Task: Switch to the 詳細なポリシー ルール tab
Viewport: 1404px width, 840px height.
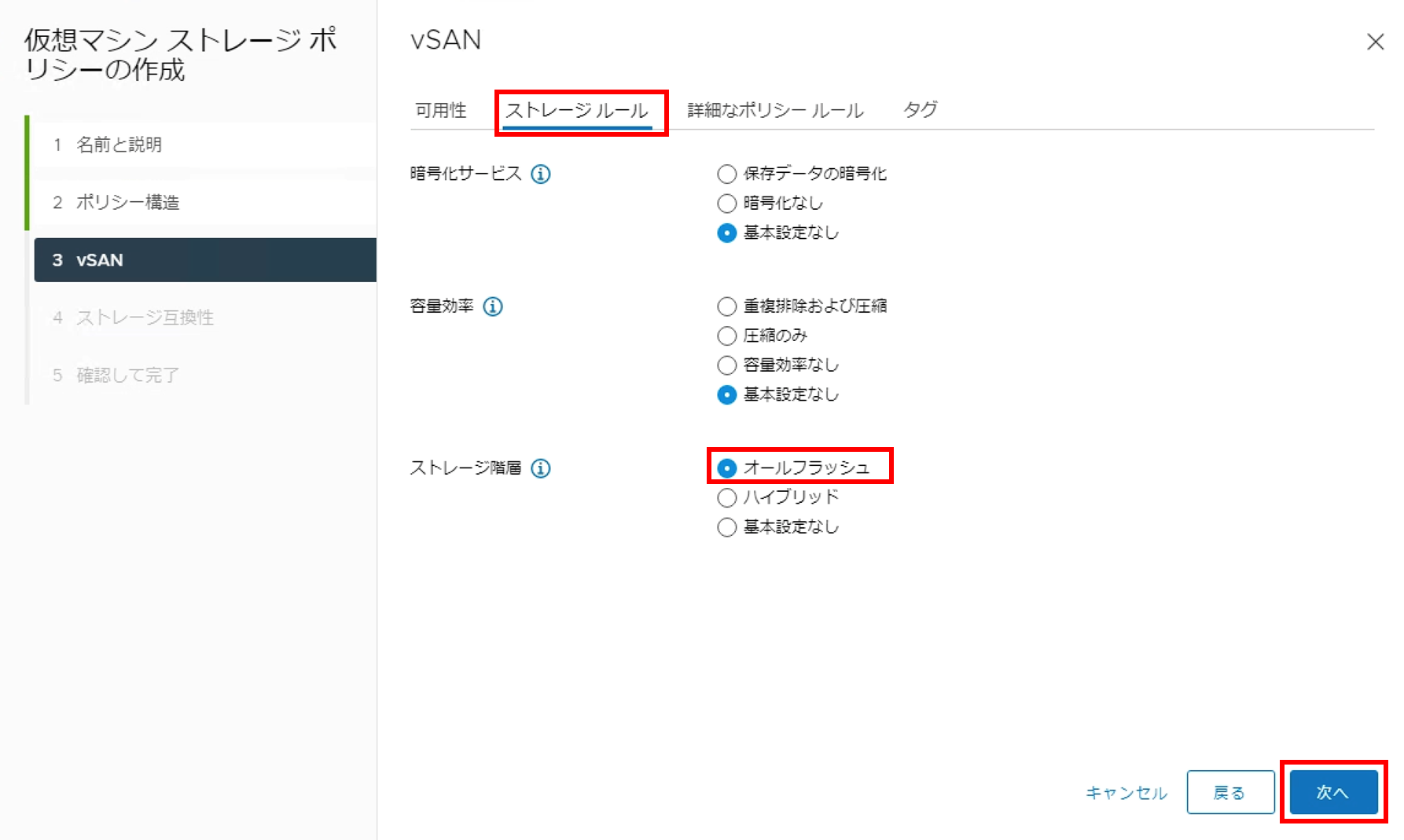Action: [x=776, y=110]
